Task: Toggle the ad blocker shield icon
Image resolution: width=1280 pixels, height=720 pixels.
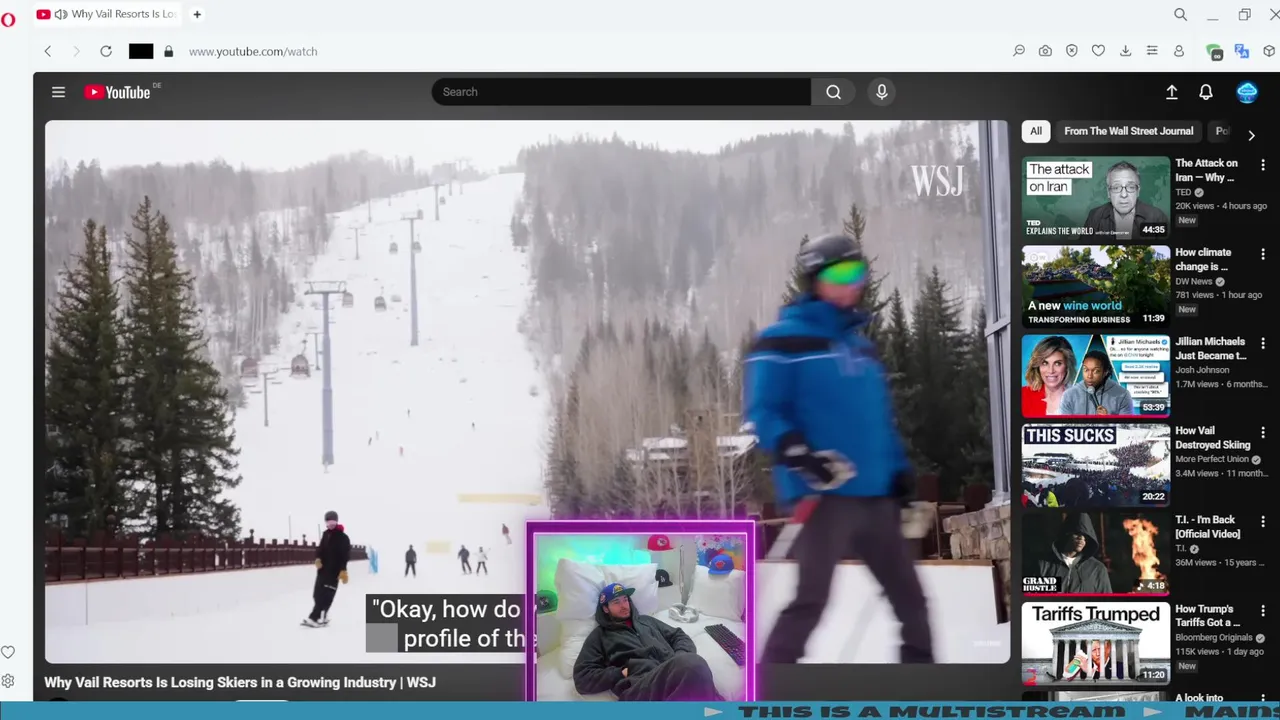Action: (x=1071, y=51)
